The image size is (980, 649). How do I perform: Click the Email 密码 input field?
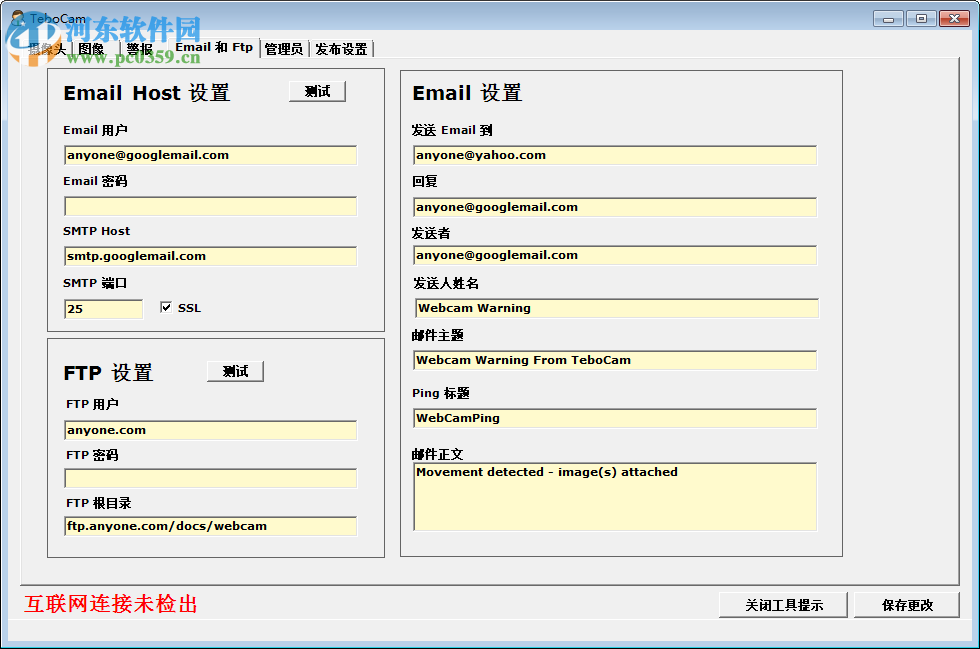click(x=211, y=206)
